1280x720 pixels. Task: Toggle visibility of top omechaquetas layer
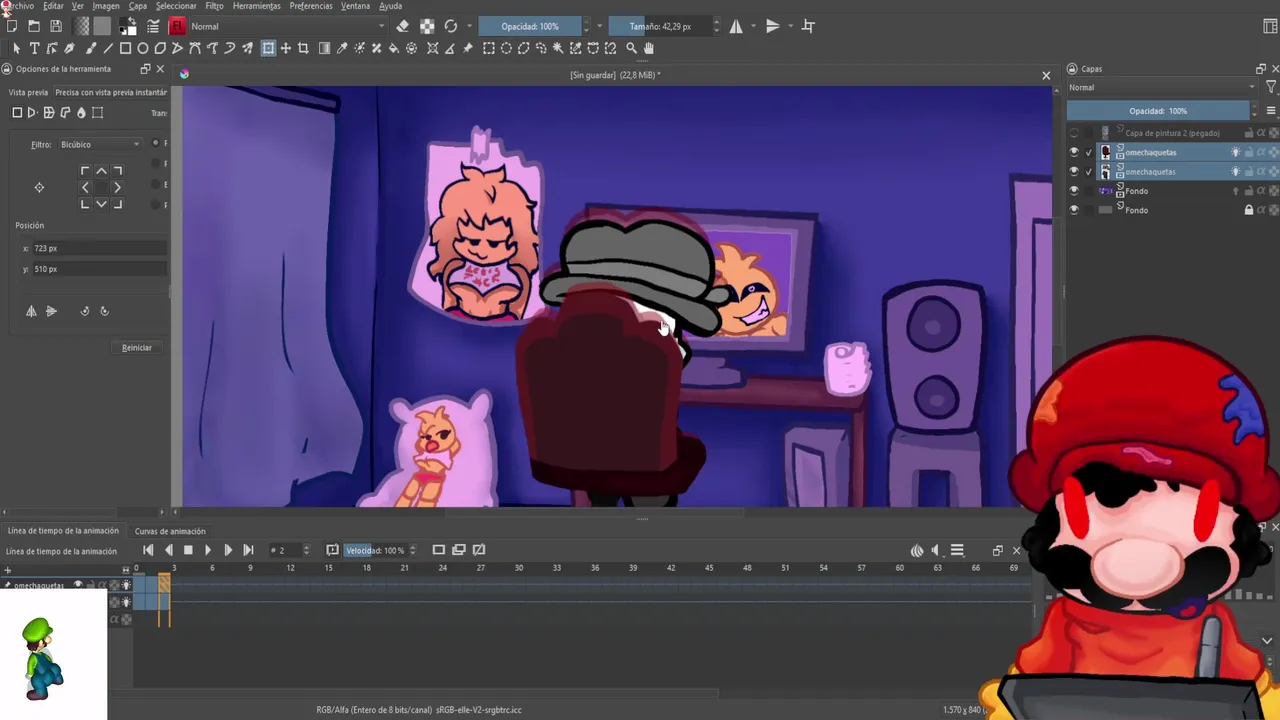[1074, 152]
